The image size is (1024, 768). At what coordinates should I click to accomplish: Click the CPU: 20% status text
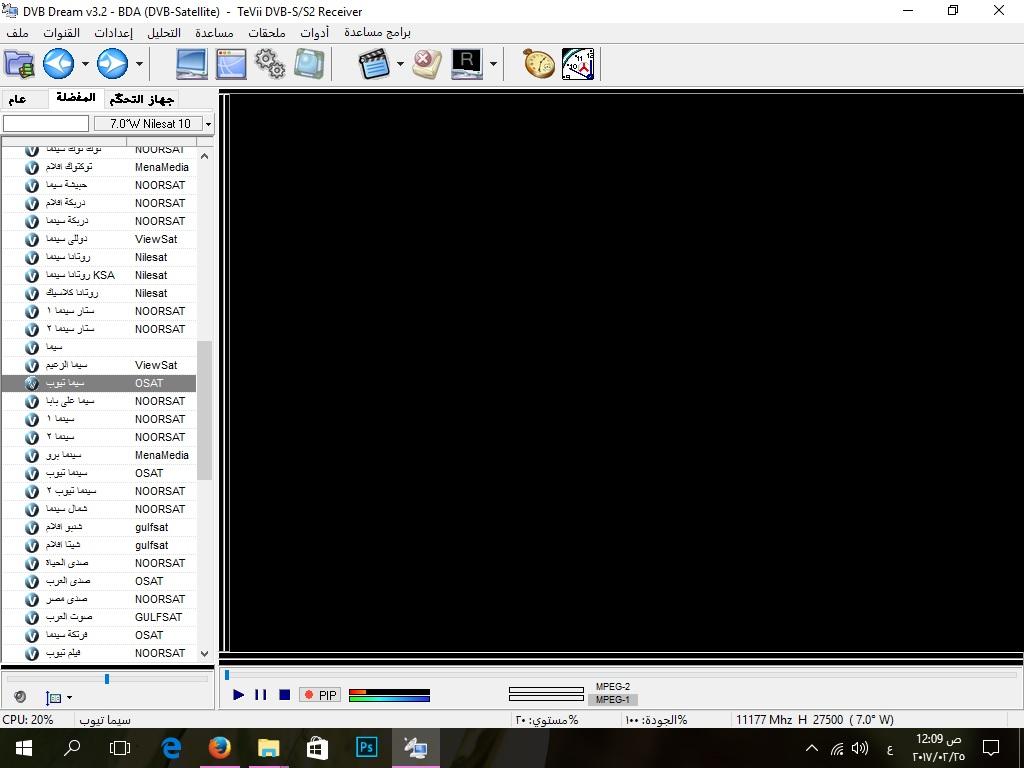tap(28, 720)
